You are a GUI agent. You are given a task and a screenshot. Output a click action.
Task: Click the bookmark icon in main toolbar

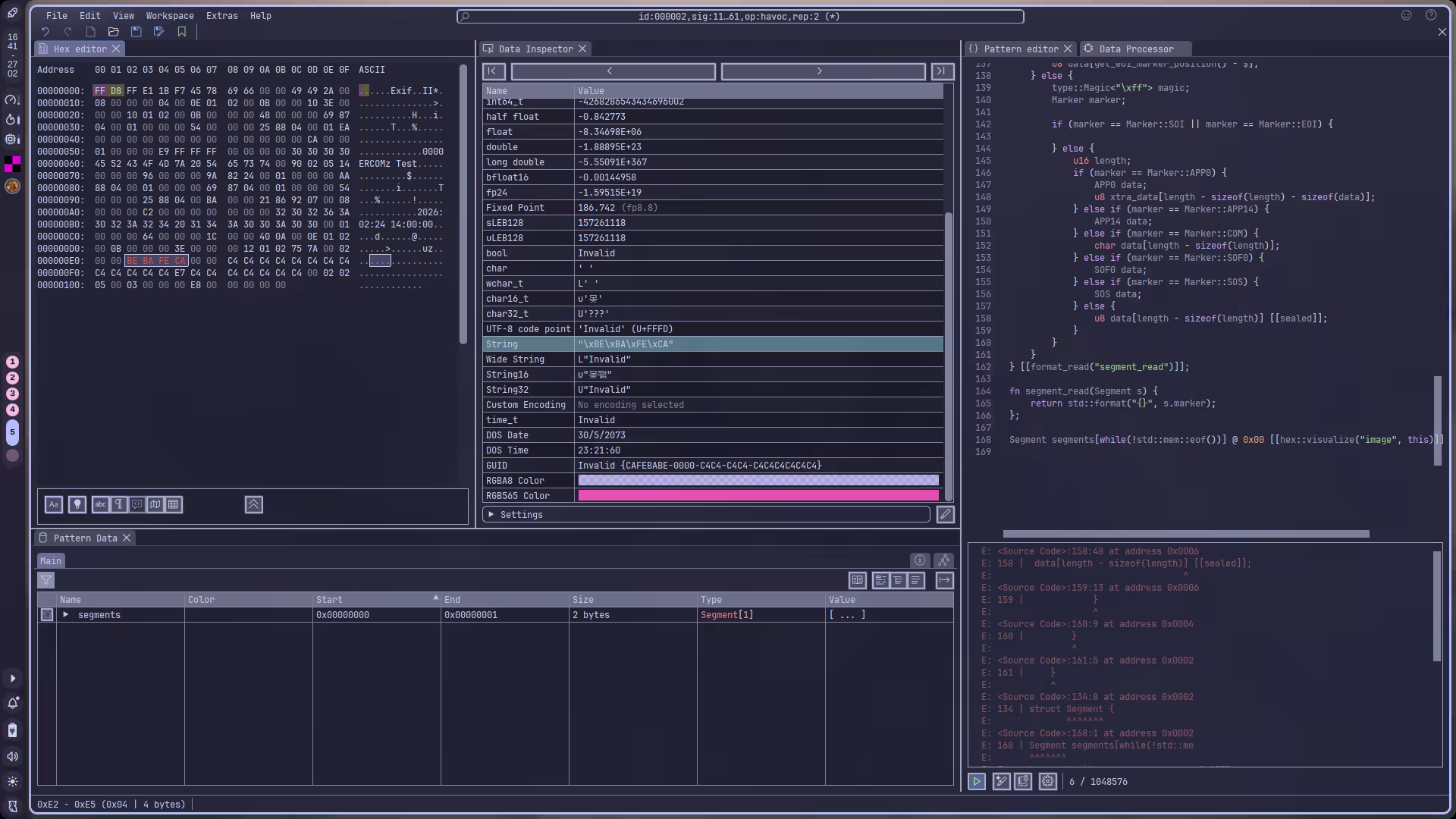pyautogui.click(x=181, y=32)
